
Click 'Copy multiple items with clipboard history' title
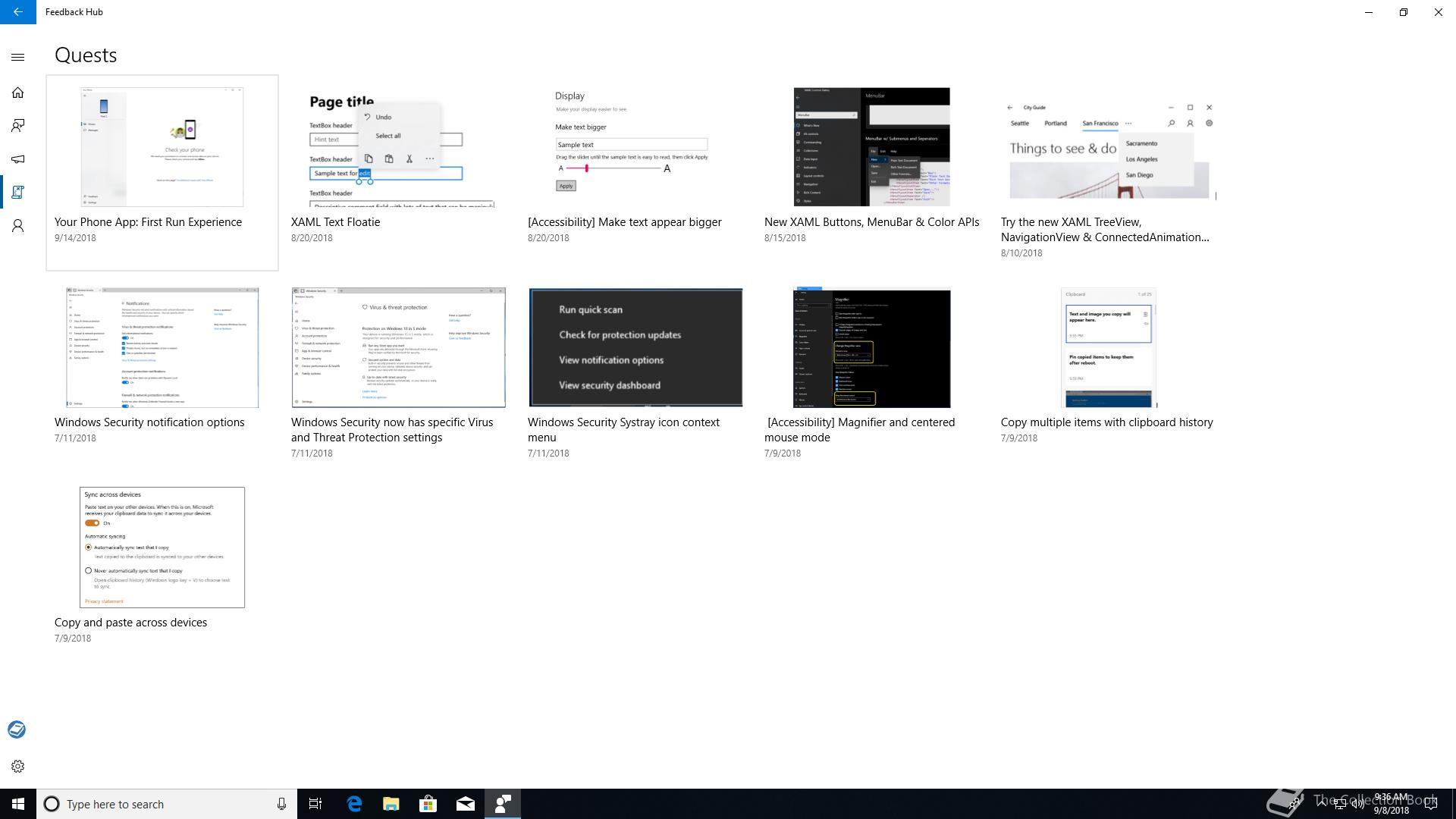(x=1106, y=422)
